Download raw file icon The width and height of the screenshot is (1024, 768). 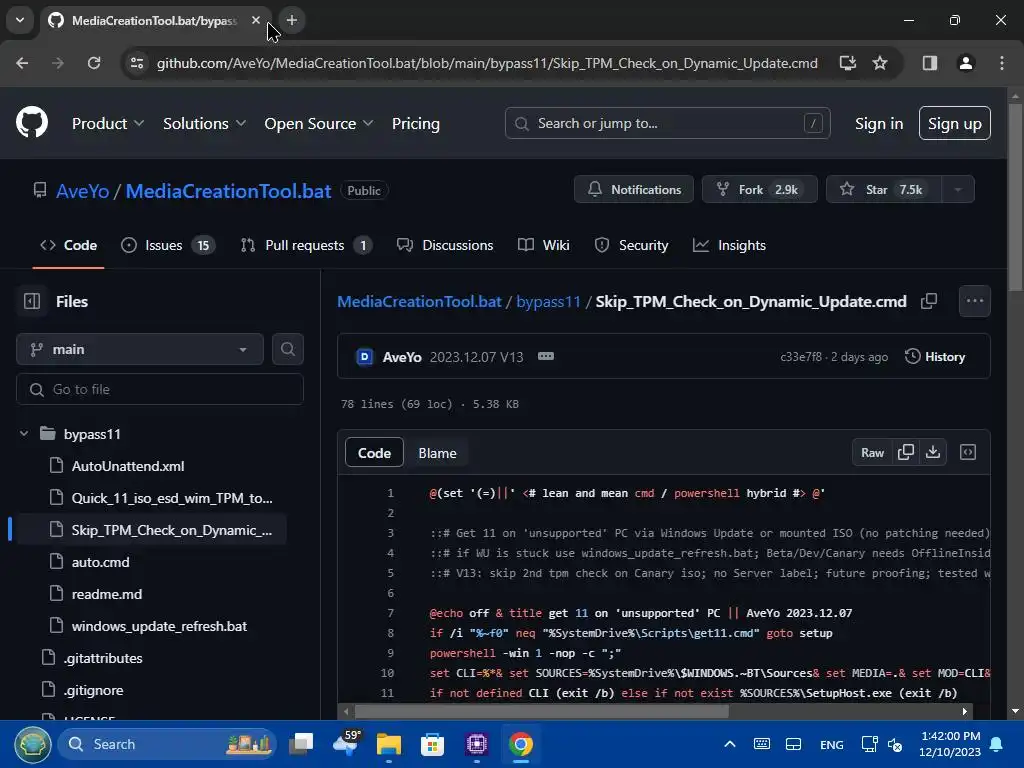coord(933,452)
